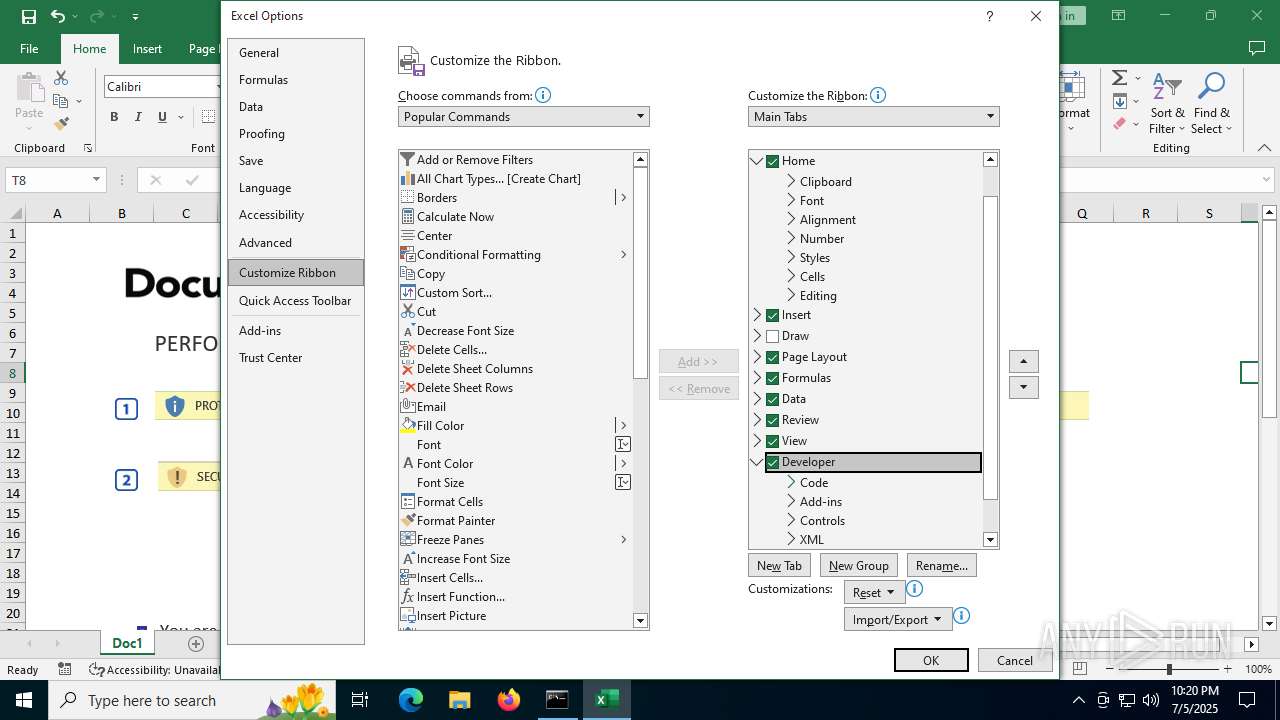The image size is (1280, 720).
Task: Click the AutoSum sigma icon
Action: pos(1119,78)
